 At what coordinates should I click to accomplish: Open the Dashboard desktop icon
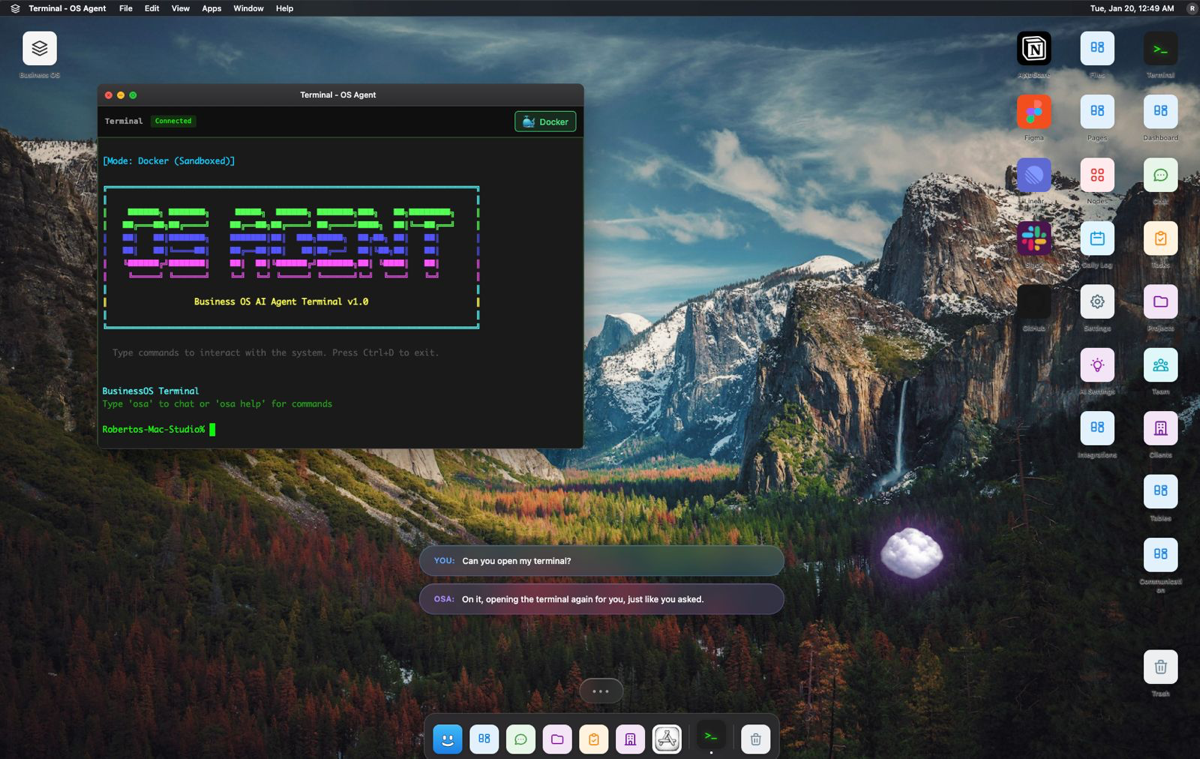click(x=1160, y=111)
